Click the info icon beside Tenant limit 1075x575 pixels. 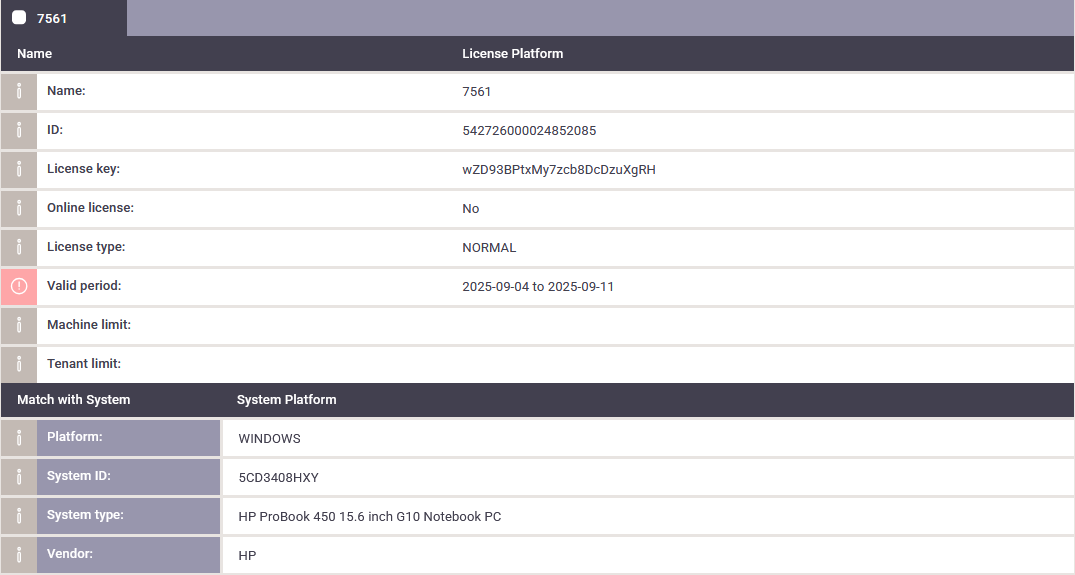(x=19, y=365)
